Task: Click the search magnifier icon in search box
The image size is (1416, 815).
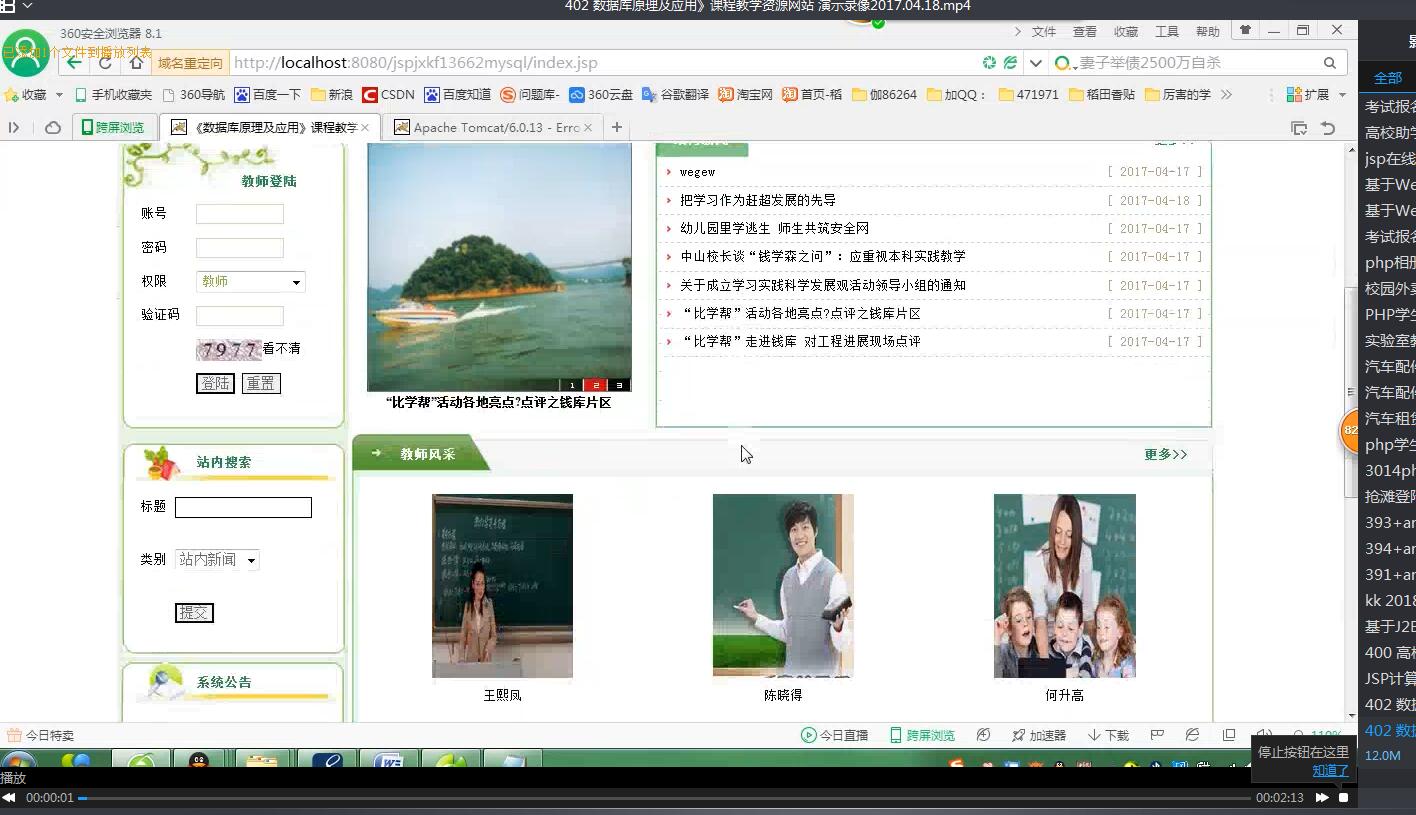Action: pyautogui.click(x=1330, y=62)
